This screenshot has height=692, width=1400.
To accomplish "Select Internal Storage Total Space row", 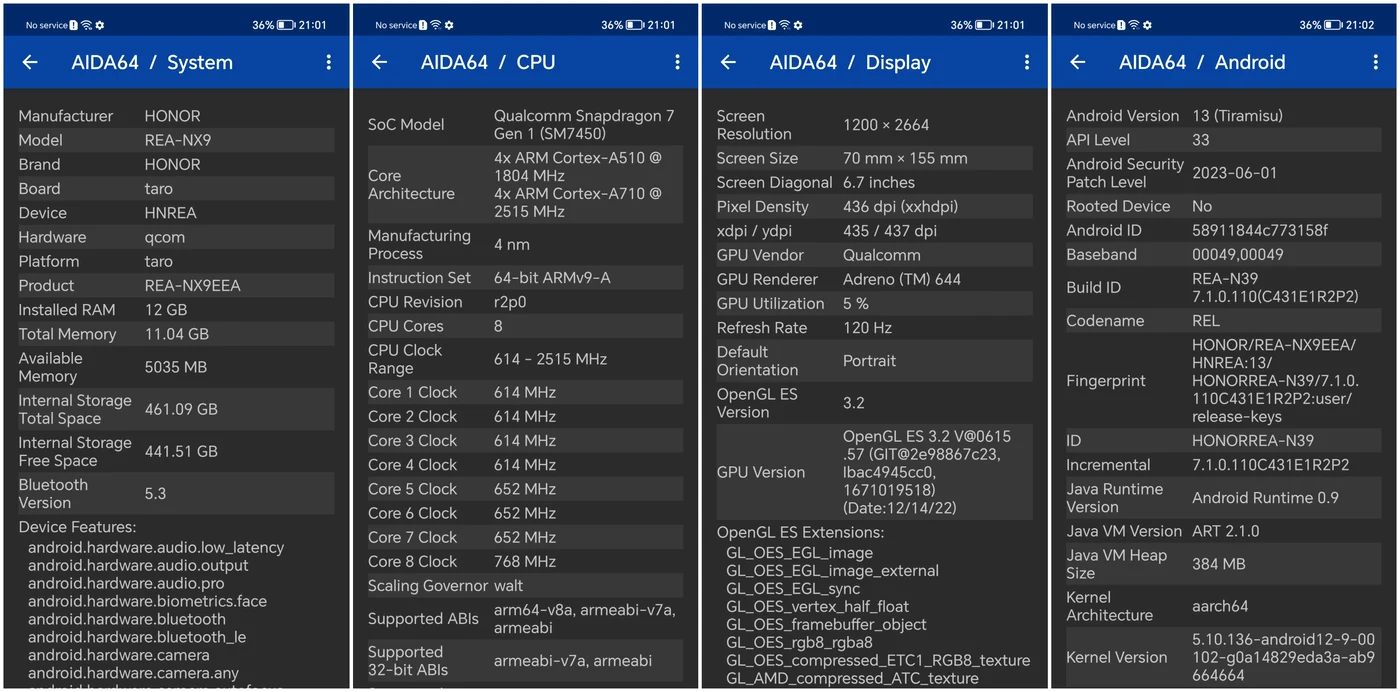I will (176, 409).
